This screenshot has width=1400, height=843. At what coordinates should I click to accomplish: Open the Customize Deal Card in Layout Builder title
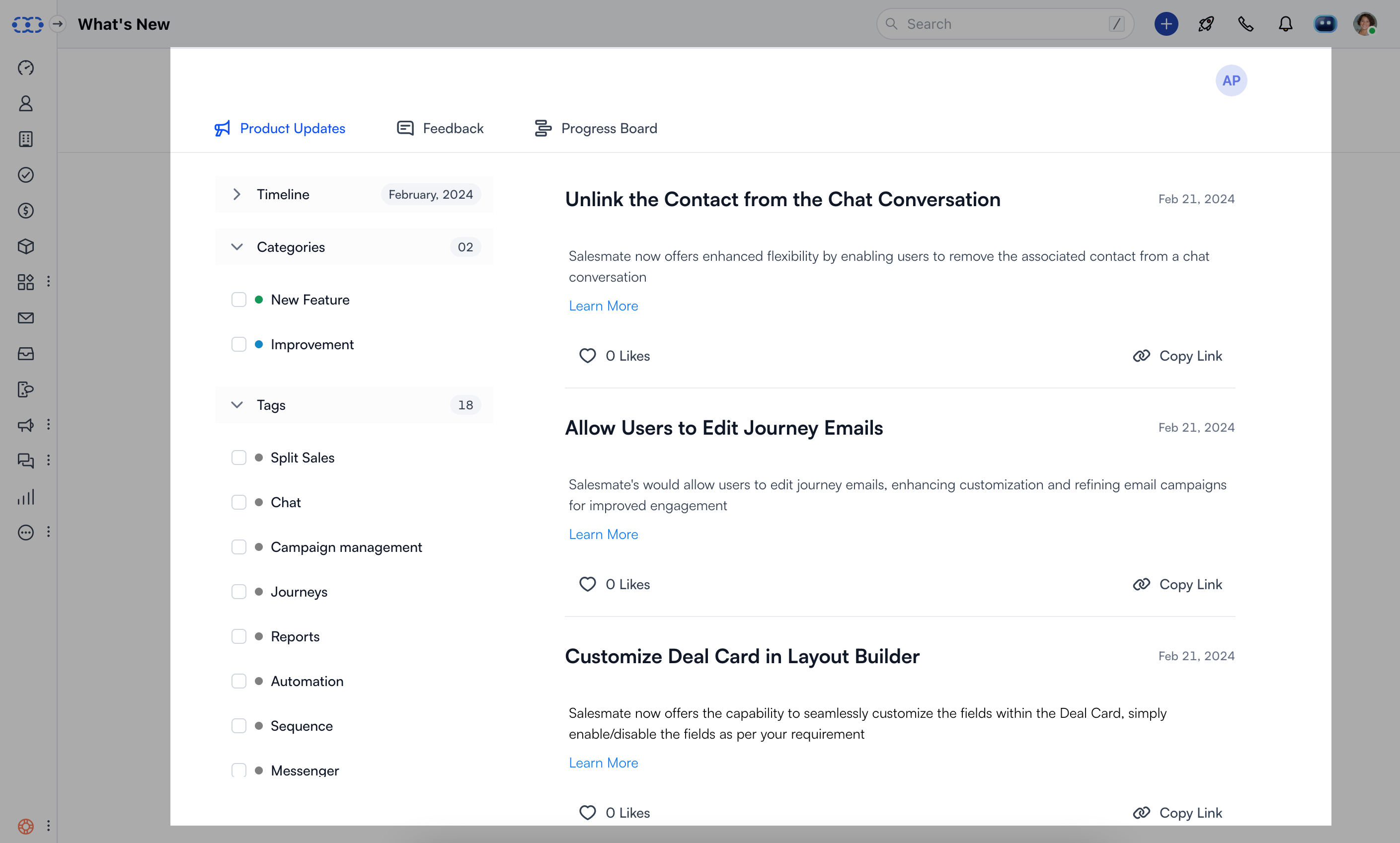[x=742, y=656]
